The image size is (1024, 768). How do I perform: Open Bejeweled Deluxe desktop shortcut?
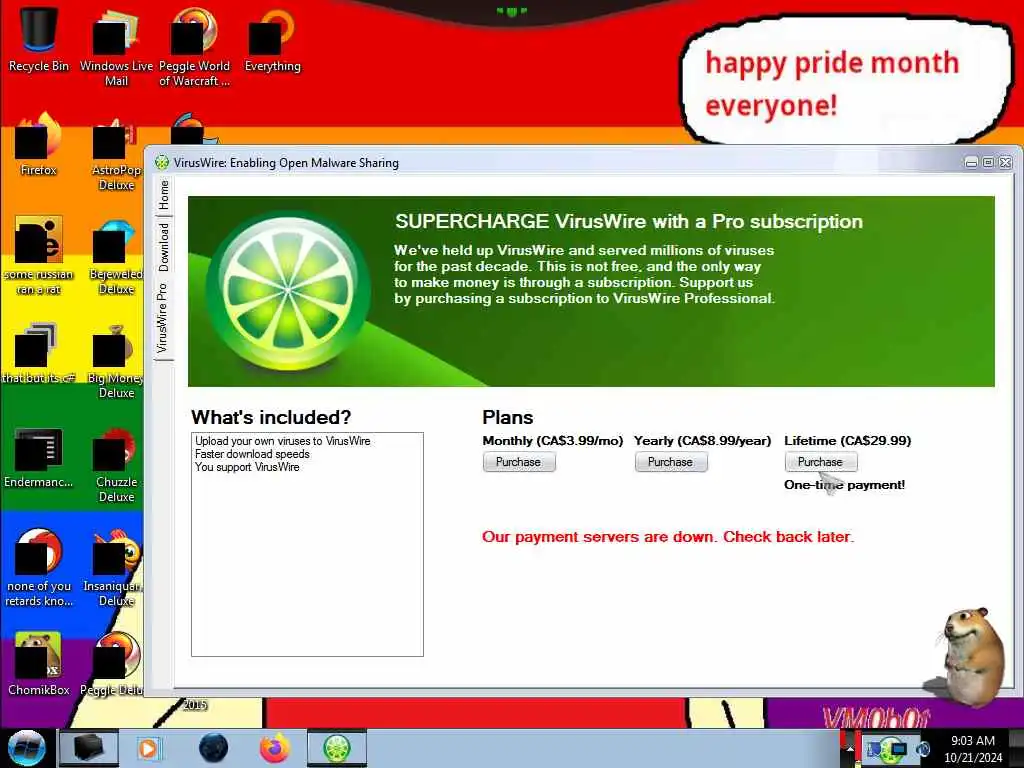pyautogui.click(x=116, y=255)
